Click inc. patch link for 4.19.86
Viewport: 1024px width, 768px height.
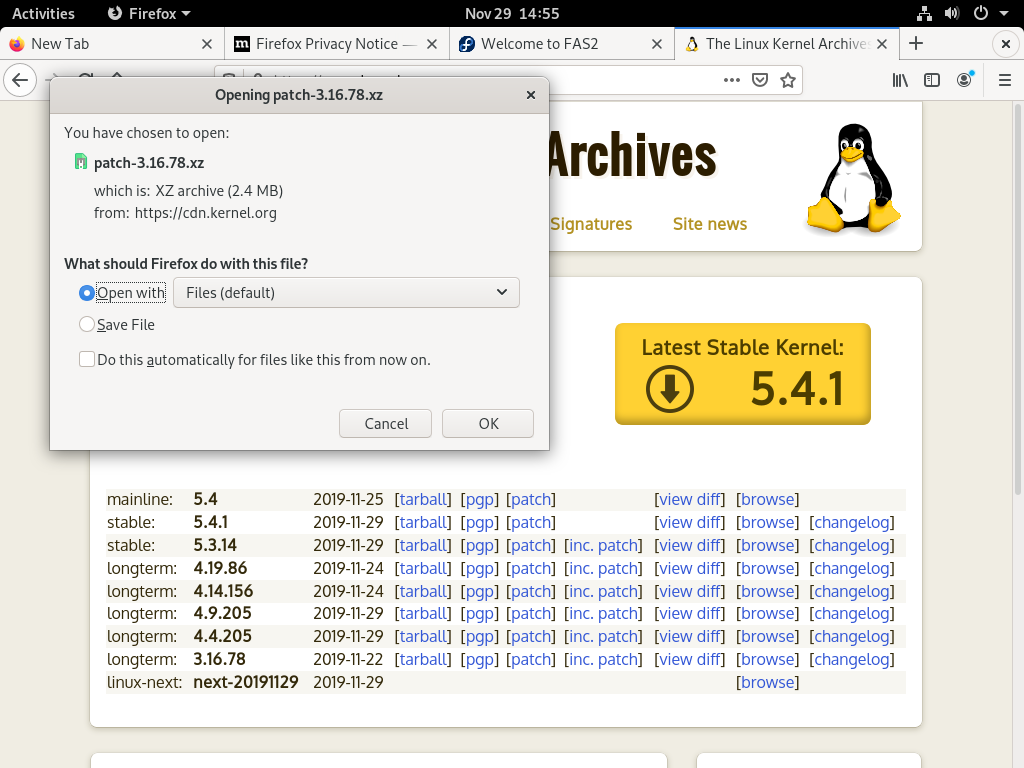coord(603,568)
